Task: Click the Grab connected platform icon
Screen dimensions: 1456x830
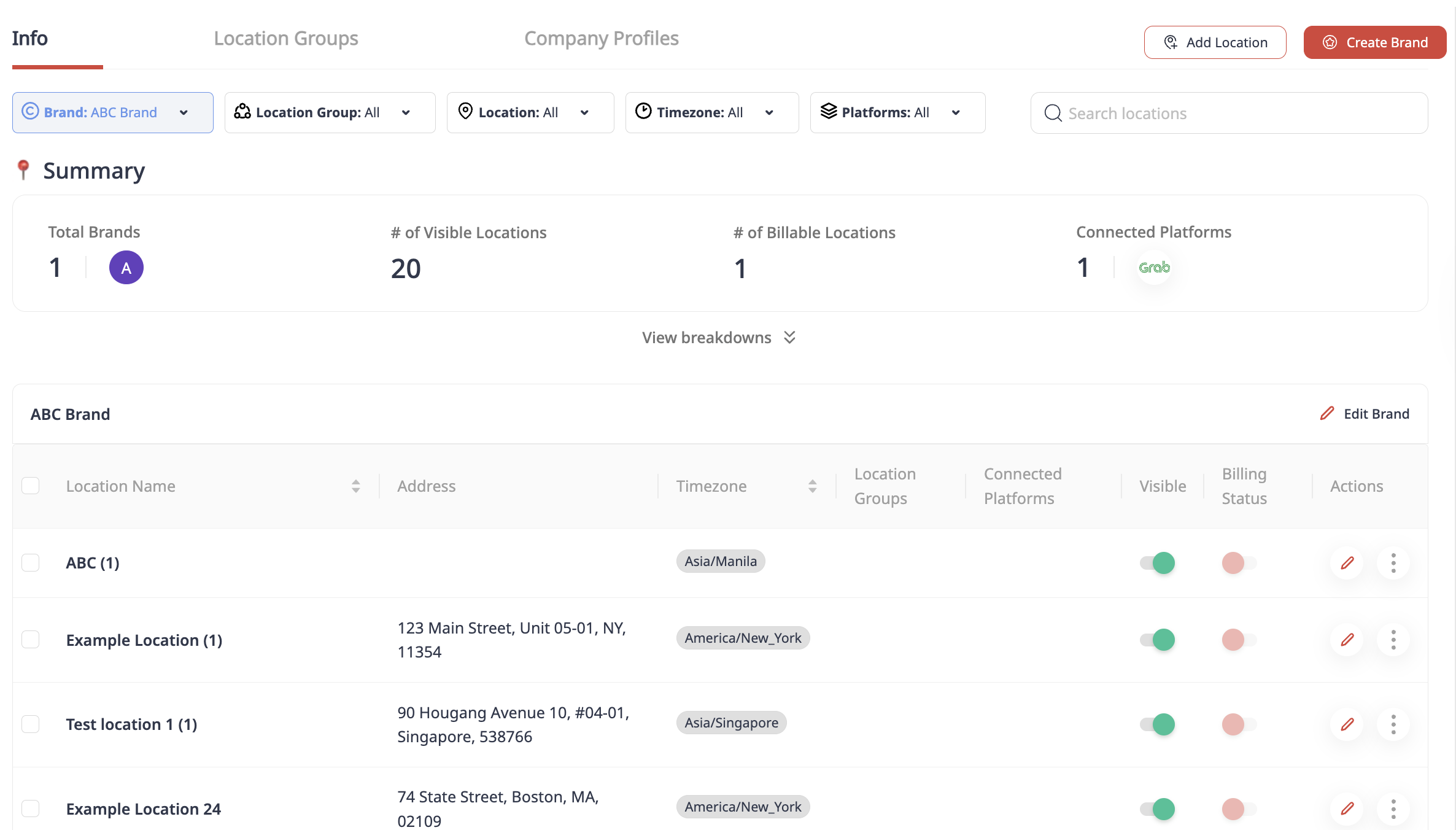Action: point(1154,268)
